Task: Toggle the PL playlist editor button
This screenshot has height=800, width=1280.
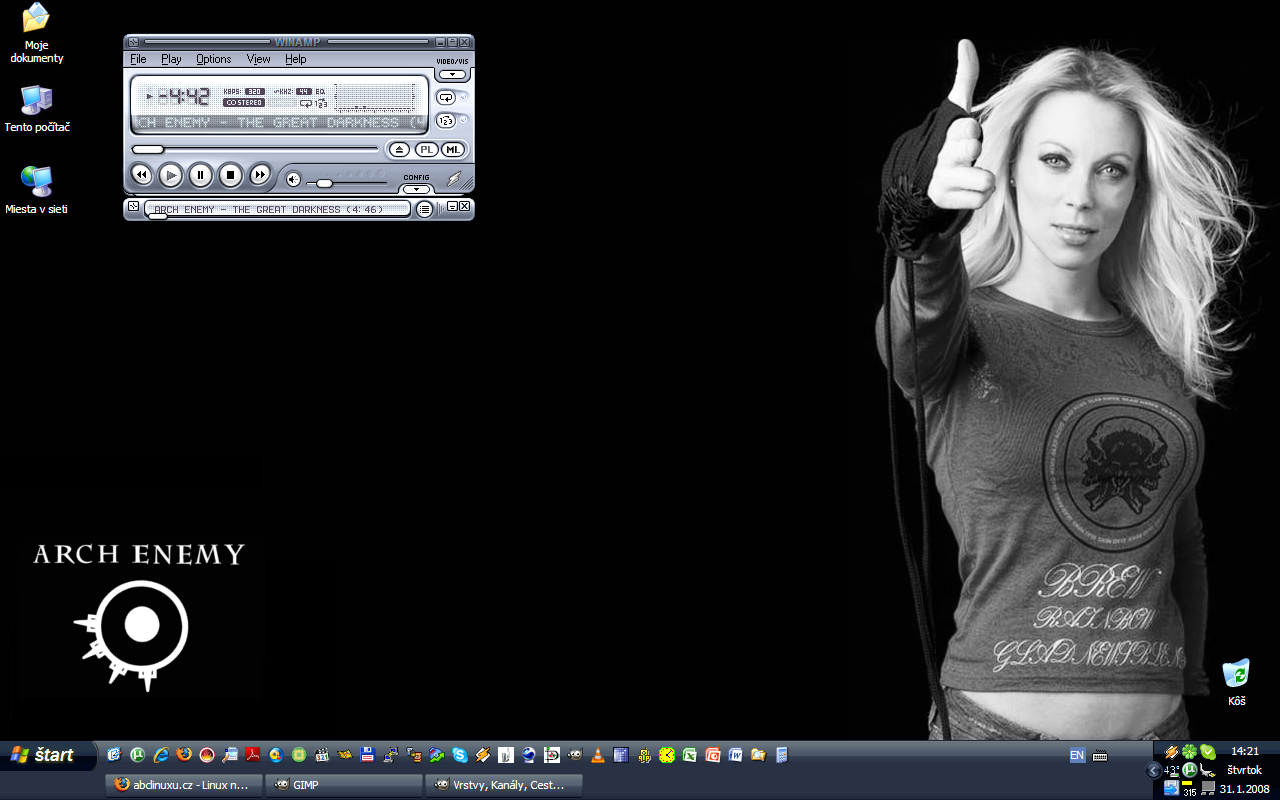Action: [427, 149]
